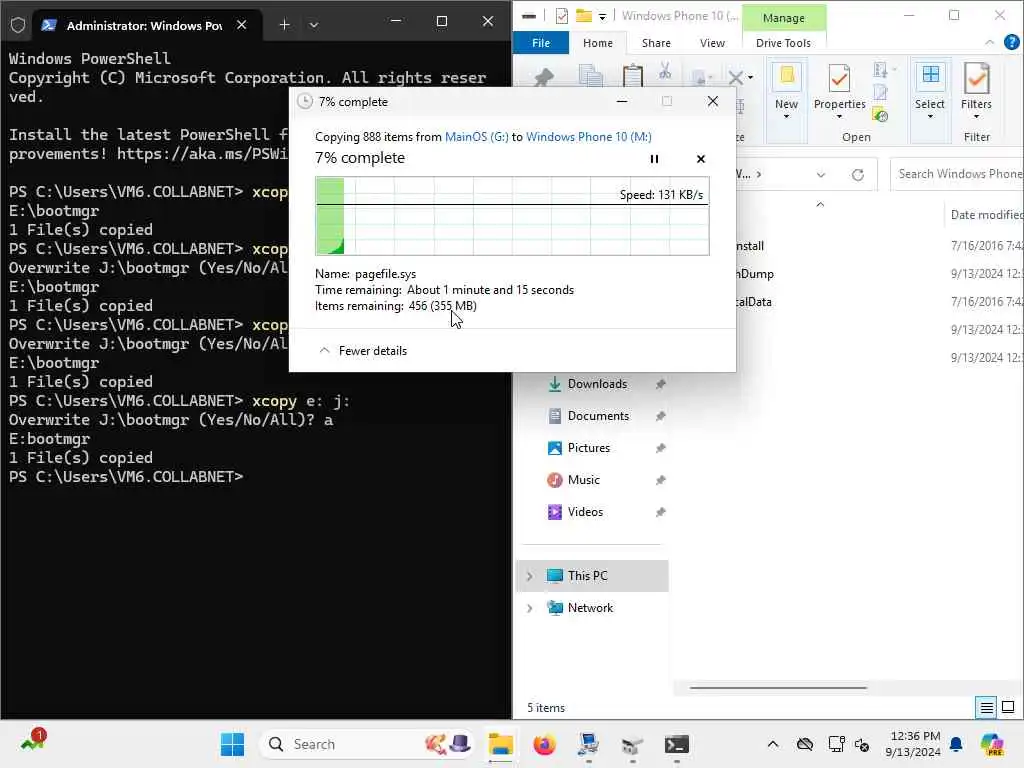This screenshot has width=1024, height=768.
Task: Click the Search Windows Phone field
Action: pos(957,174)
